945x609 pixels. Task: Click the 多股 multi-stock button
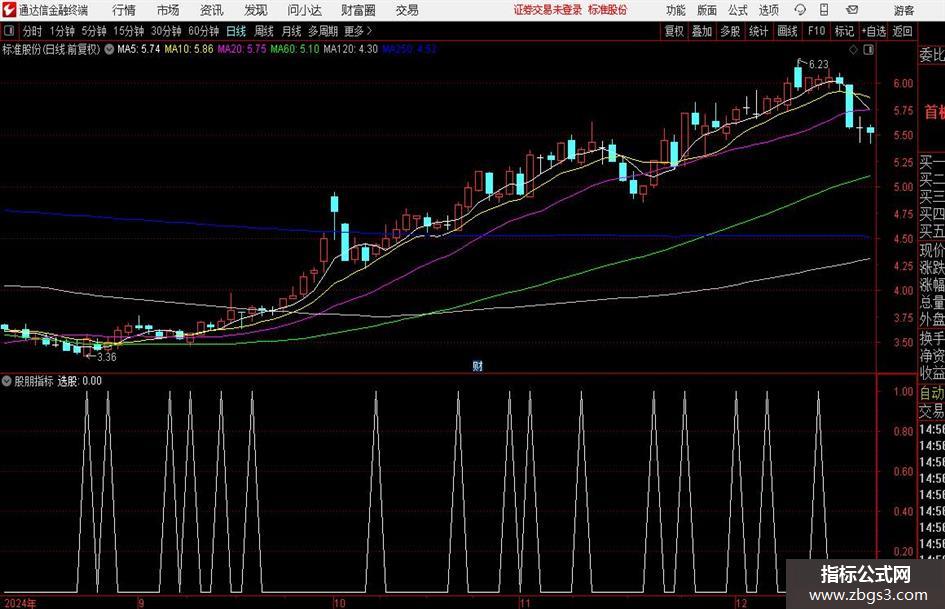[730, 31]
